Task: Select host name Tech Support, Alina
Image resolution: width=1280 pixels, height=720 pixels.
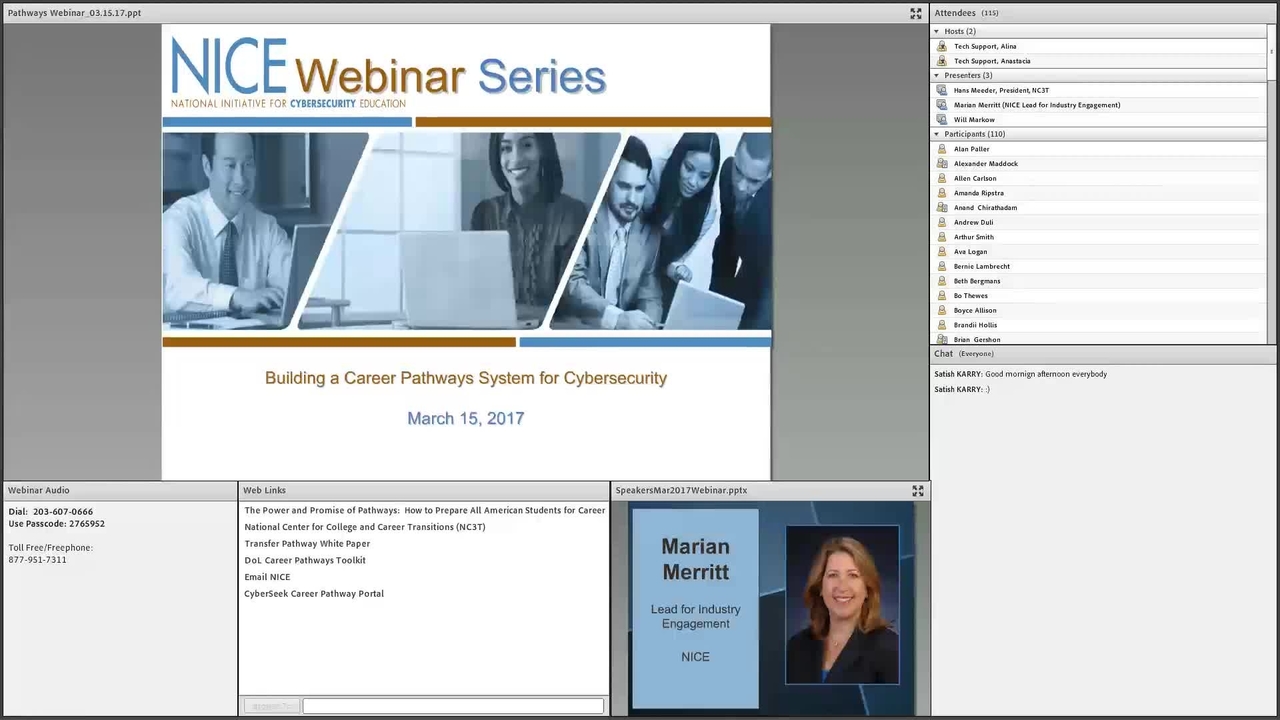Action: tap(985, 46)
